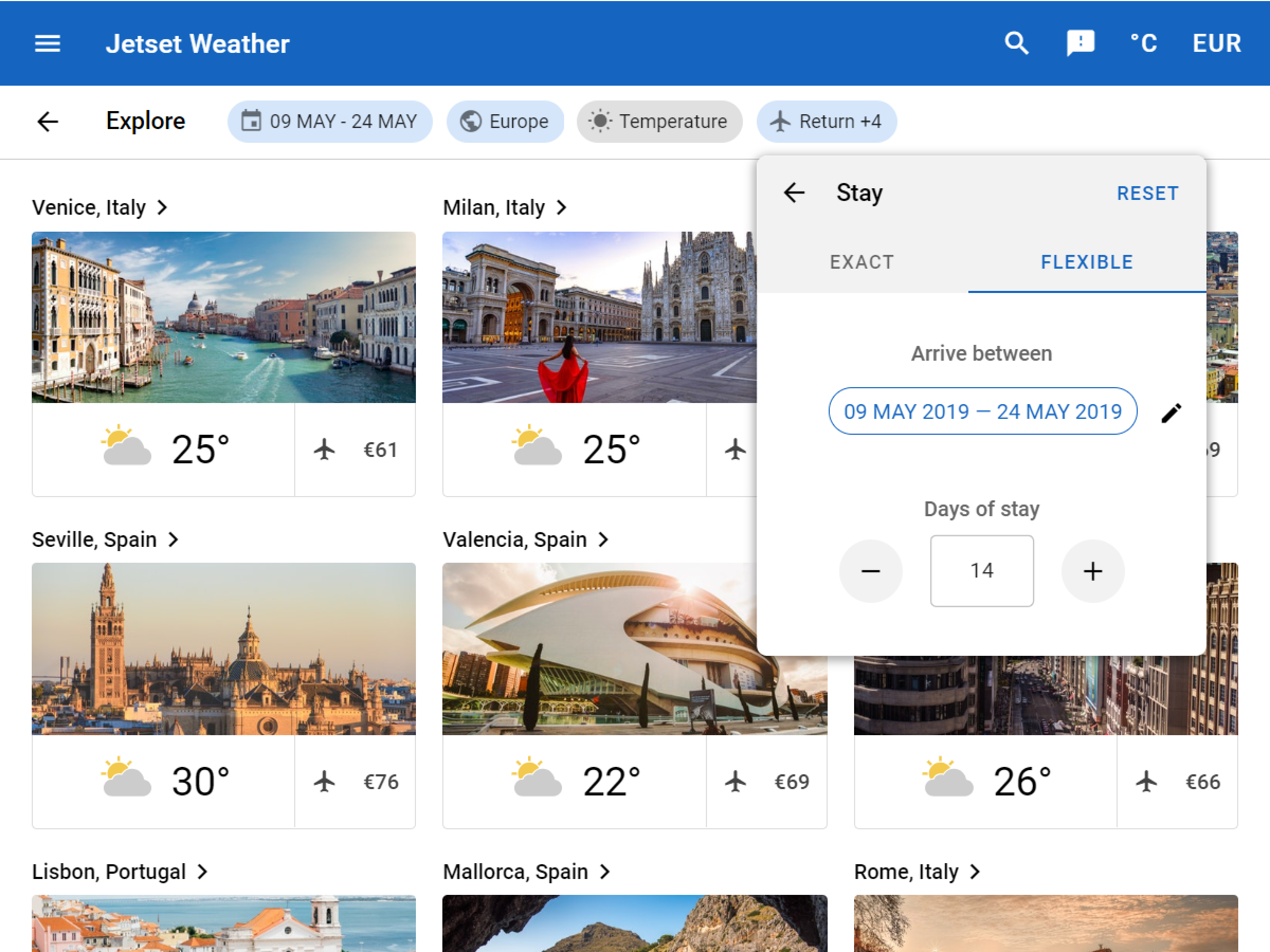
Task: Switch temperature units via the °C icon
Action: [x=1143, y=43]
